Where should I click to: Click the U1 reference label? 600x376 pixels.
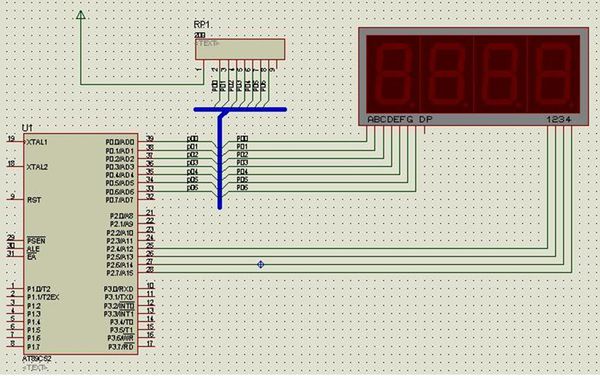27,128
